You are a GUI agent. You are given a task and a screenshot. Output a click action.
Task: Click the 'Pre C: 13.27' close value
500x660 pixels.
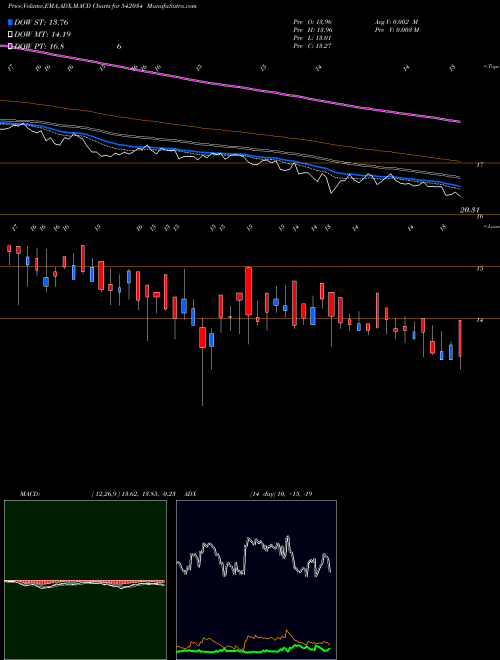pos(313,46)
